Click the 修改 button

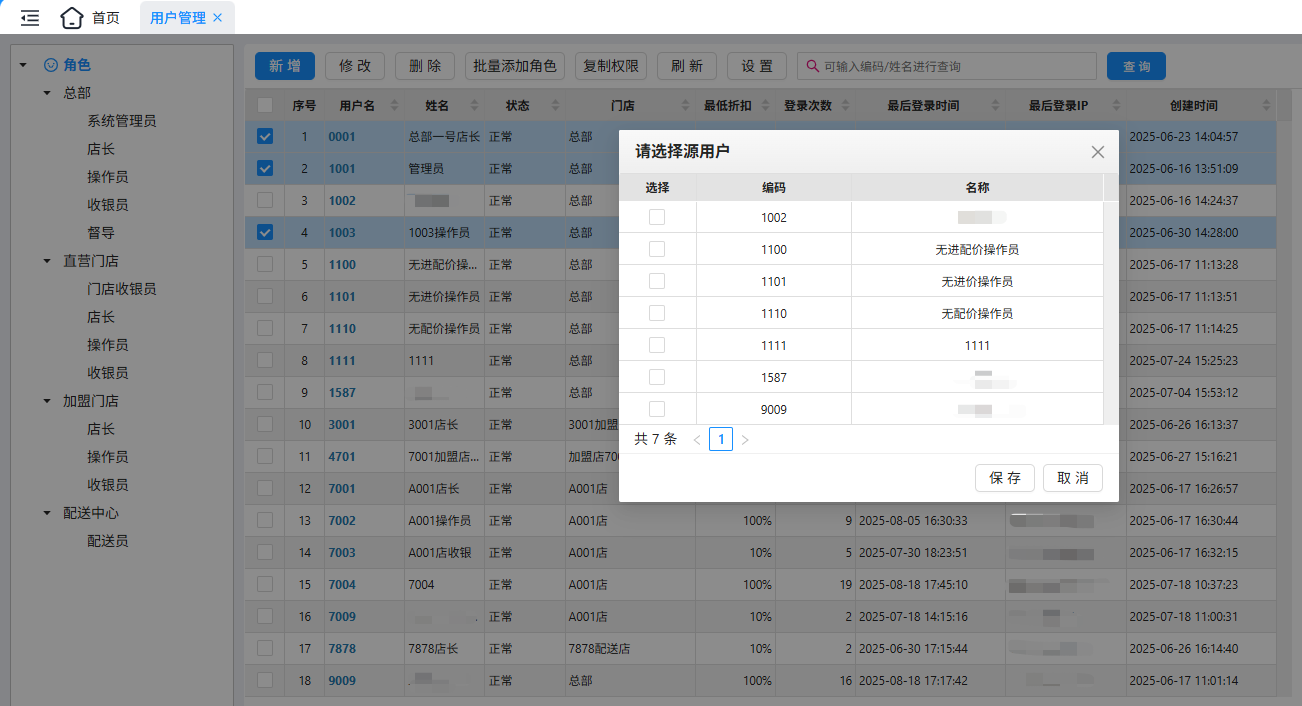pos(355,66)
